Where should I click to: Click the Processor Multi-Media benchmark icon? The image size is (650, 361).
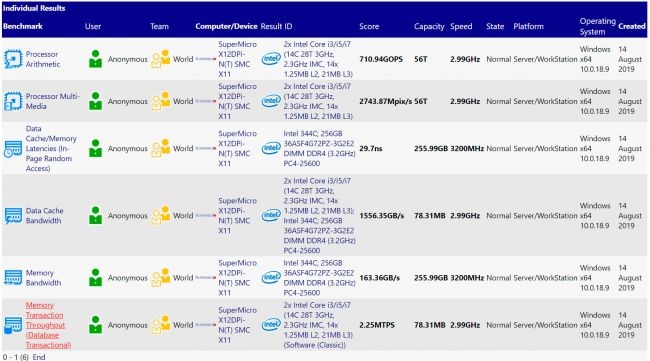[13, 101]
